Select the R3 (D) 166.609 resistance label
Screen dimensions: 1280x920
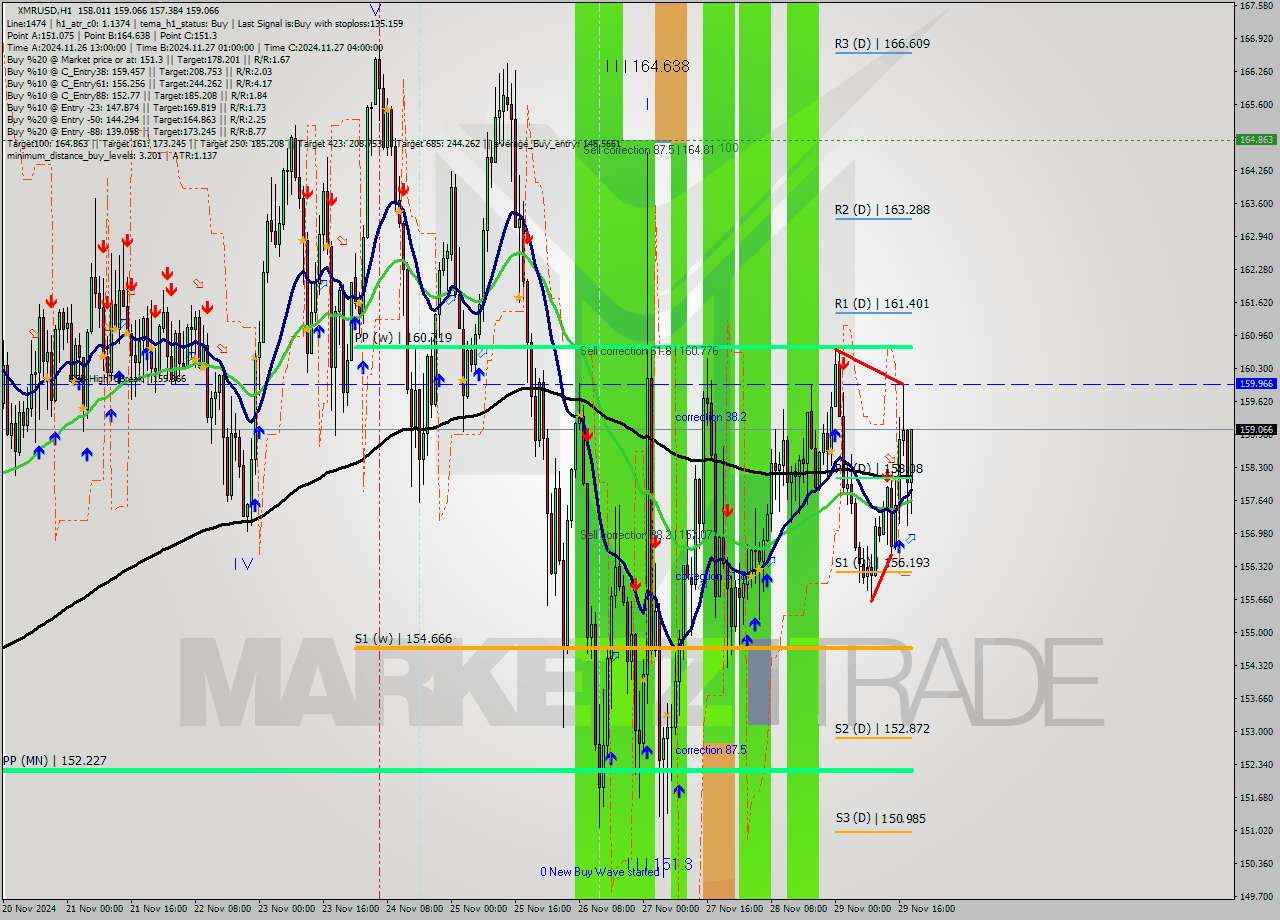click(x=883, y=44)
